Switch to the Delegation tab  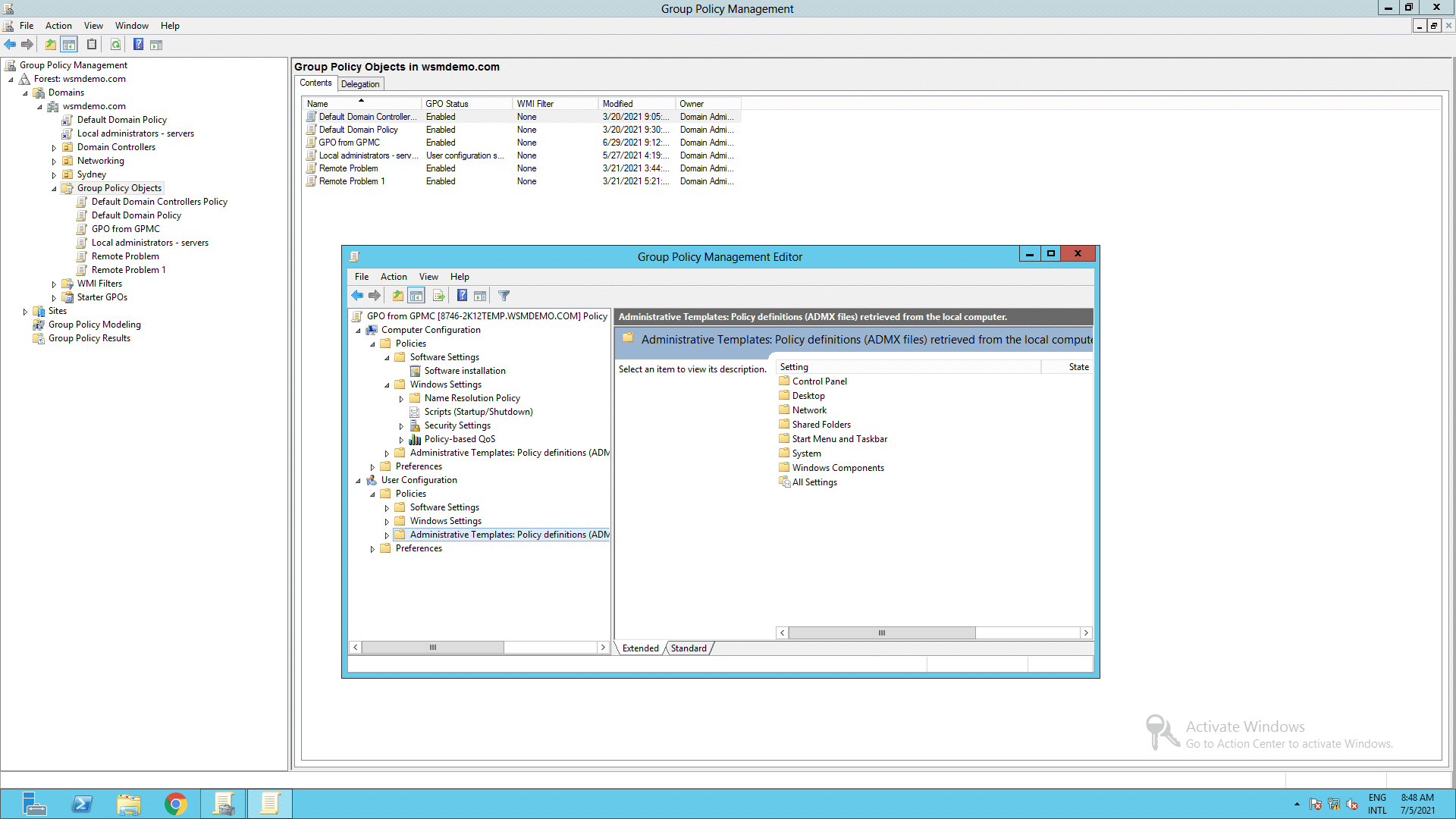360,84
